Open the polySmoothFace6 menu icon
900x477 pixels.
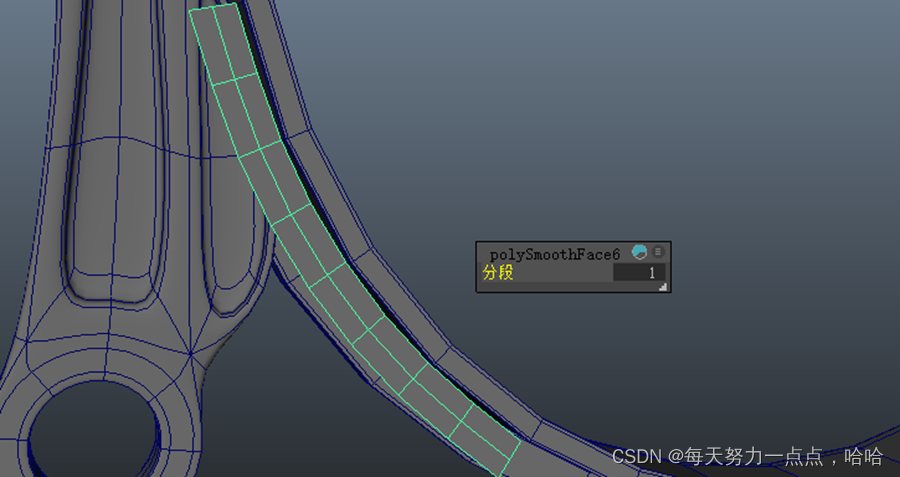coord(658,252)
